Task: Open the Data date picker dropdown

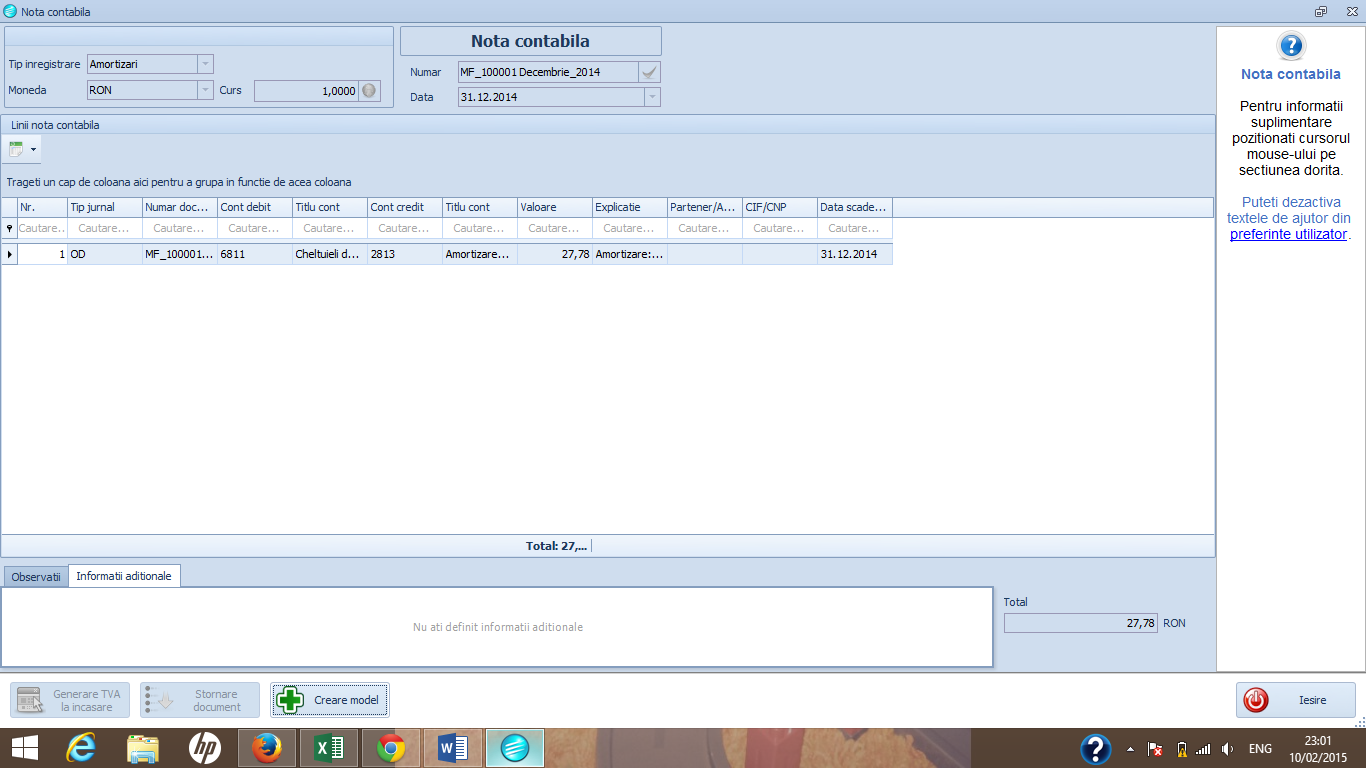Action: point(652,97)
